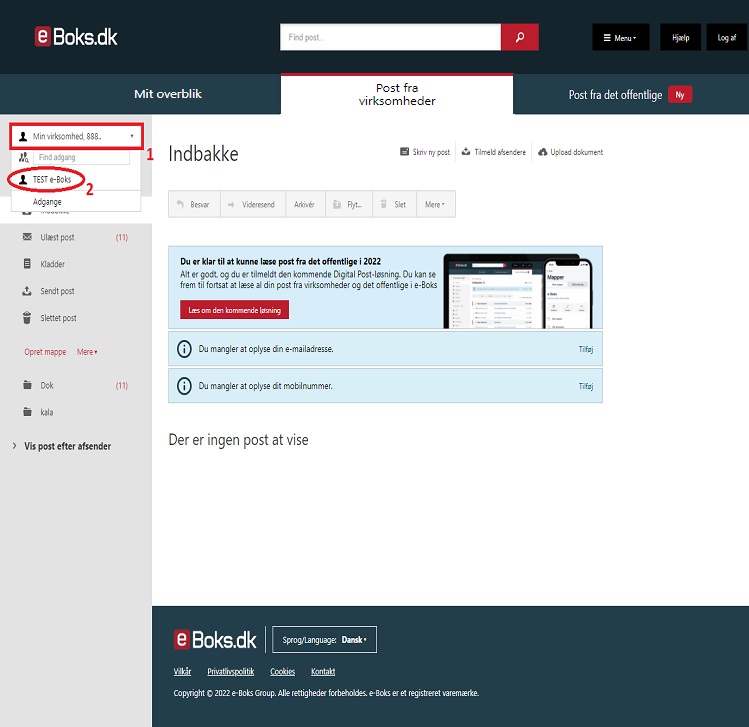Expand the red Mere dropdown in sidebar
The height and width of the screenshot is (727, 749).
coord(87,352)
